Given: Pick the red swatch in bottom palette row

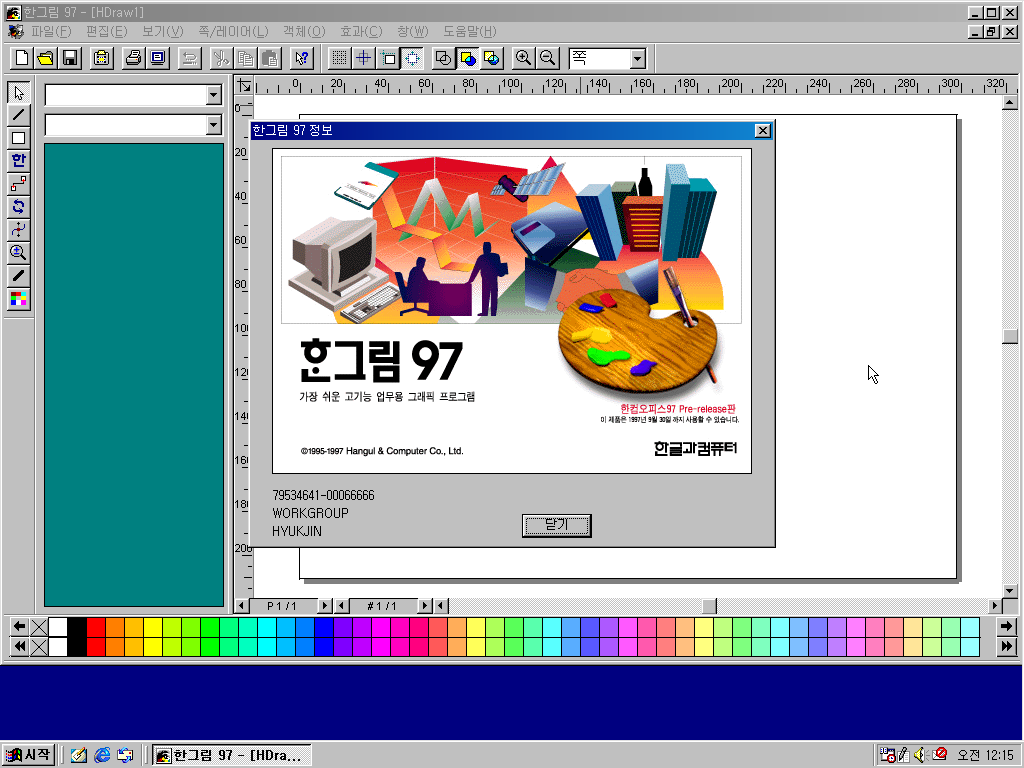Looking at the screenshot, I should (x=96, y=647).
